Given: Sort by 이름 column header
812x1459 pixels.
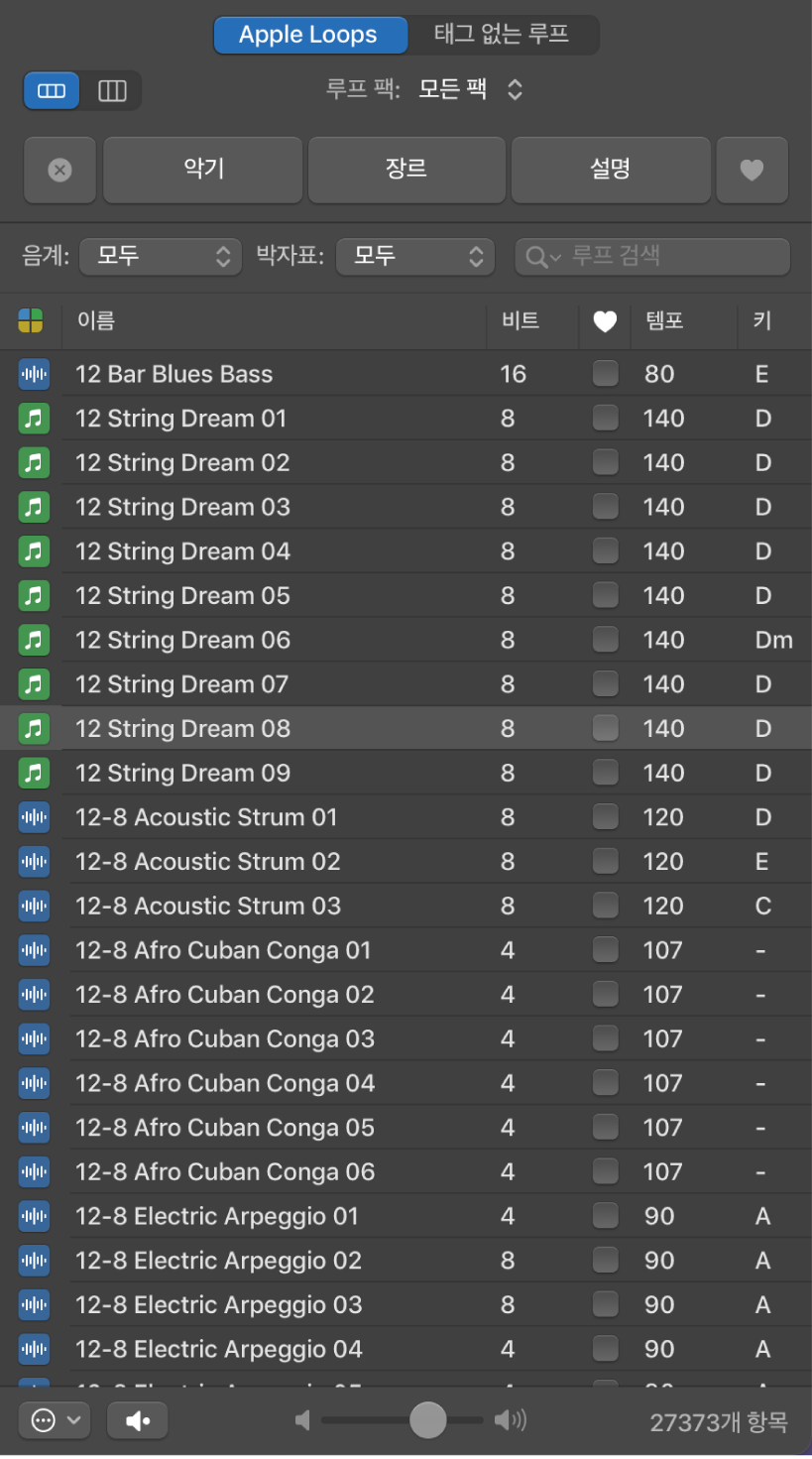Looking at the screenshot, I should pos(274,320).
